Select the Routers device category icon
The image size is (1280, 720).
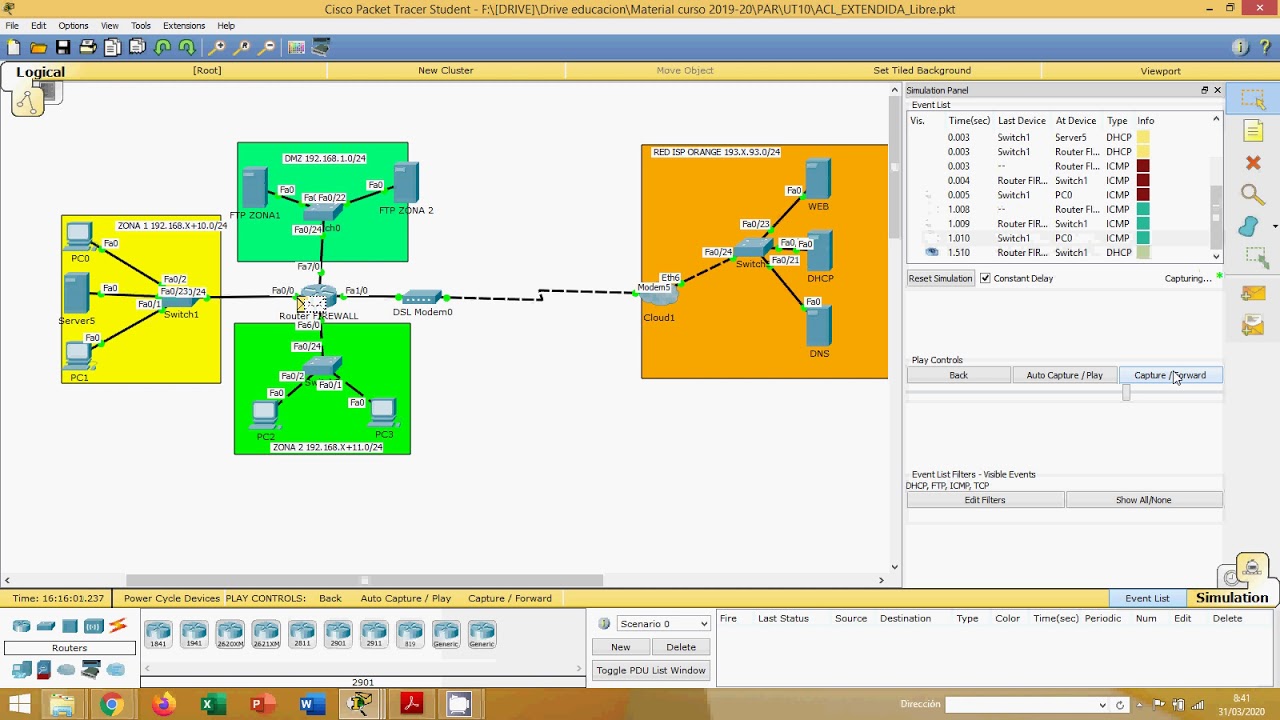pyautogui.click(x=22, y=627)
